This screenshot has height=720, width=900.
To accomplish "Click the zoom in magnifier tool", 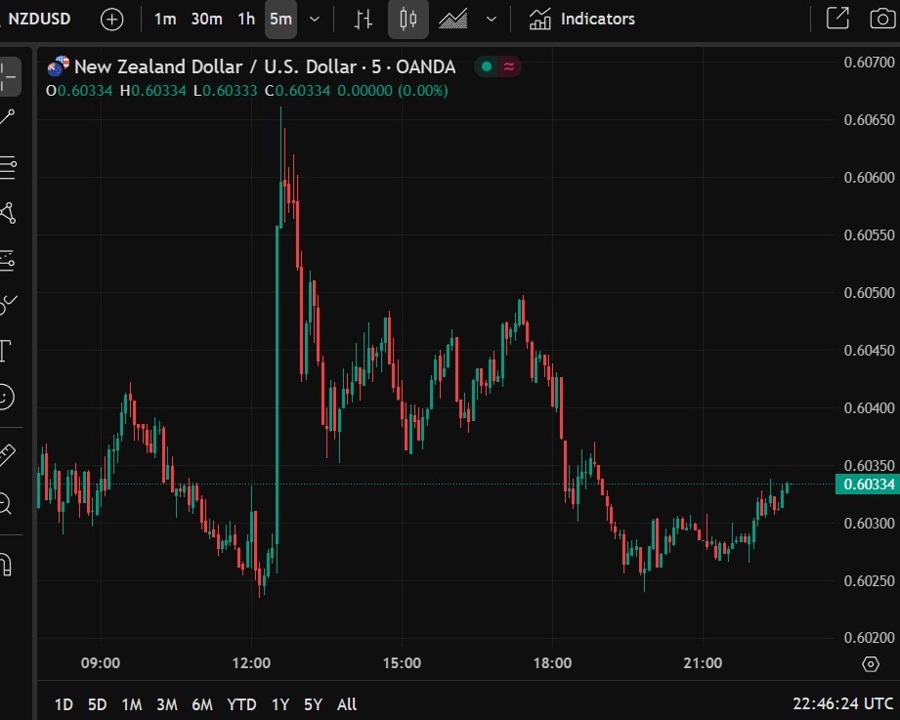I will point(6,503).
